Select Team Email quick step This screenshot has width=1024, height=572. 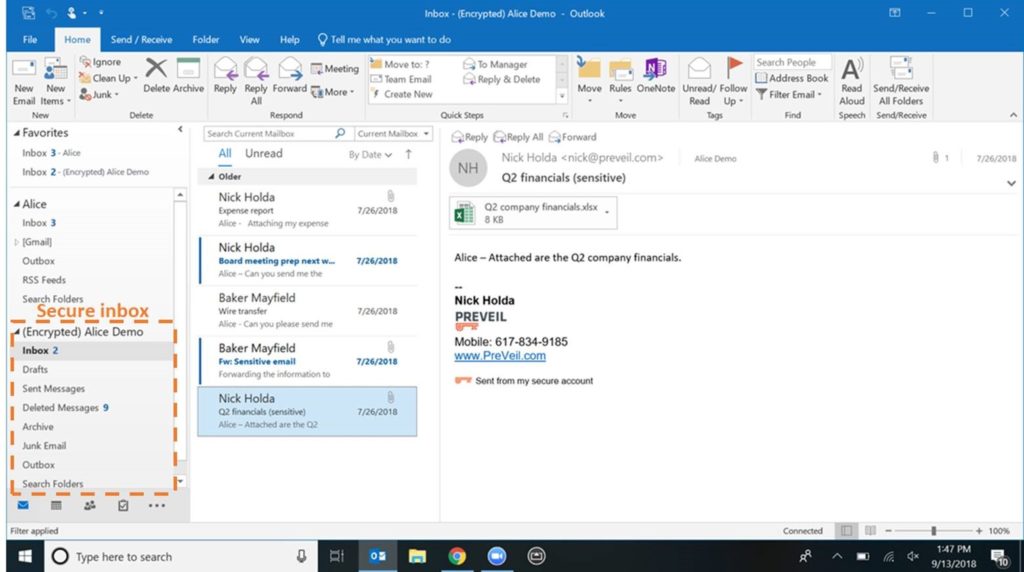pos(401,79)
